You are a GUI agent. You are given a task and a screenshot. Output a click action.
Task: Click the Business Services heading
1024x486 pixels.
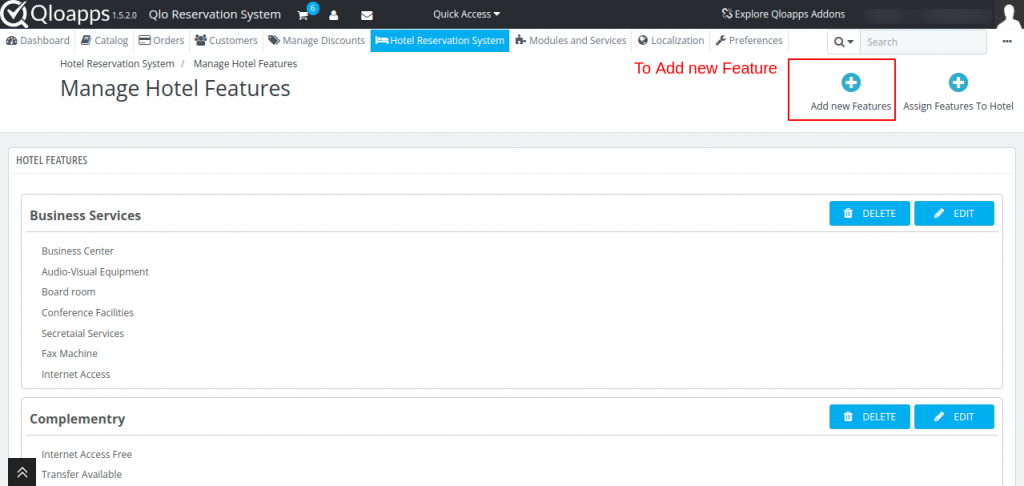pos(86,215)
